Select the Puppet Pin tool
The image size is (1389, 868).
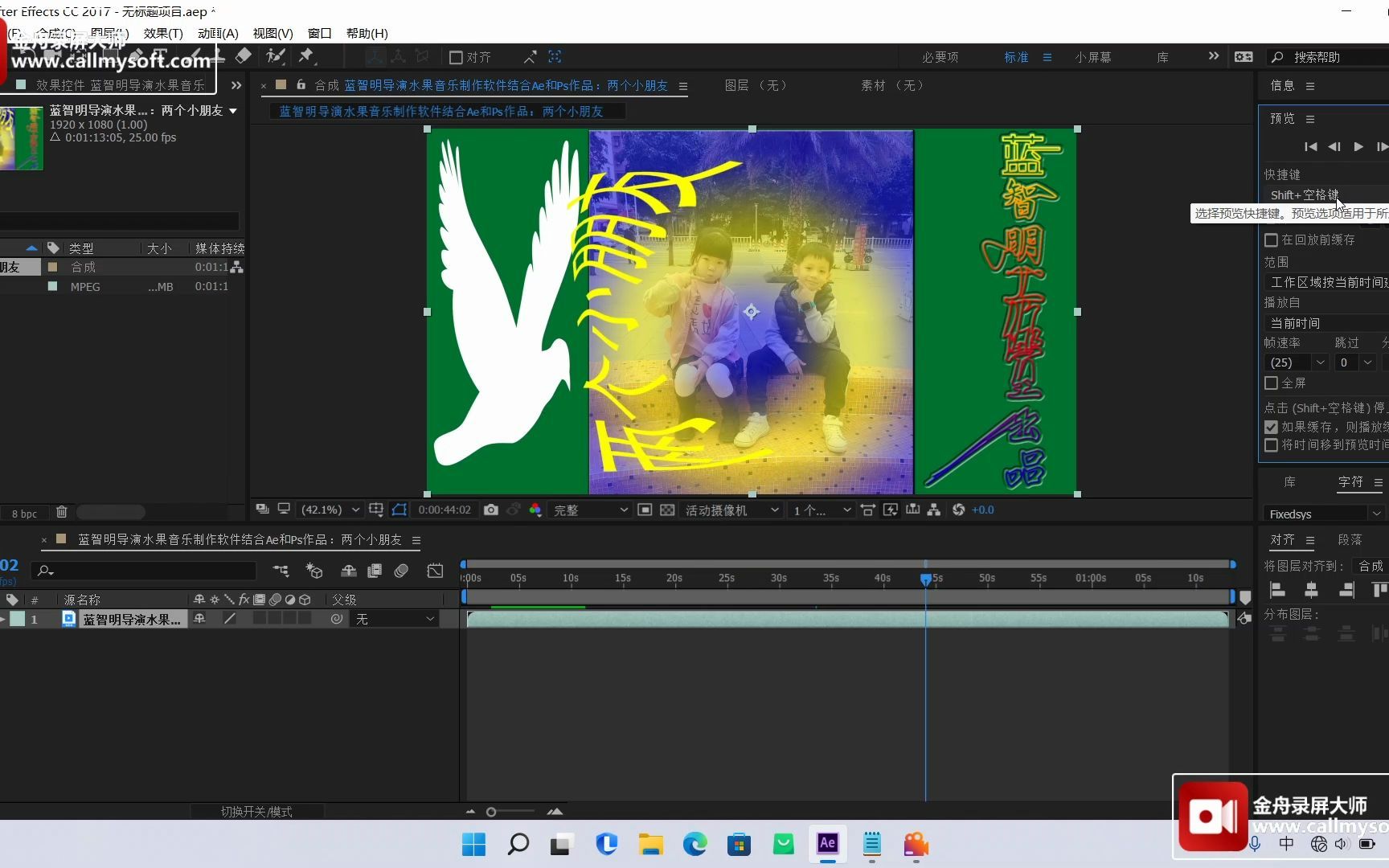306,55
